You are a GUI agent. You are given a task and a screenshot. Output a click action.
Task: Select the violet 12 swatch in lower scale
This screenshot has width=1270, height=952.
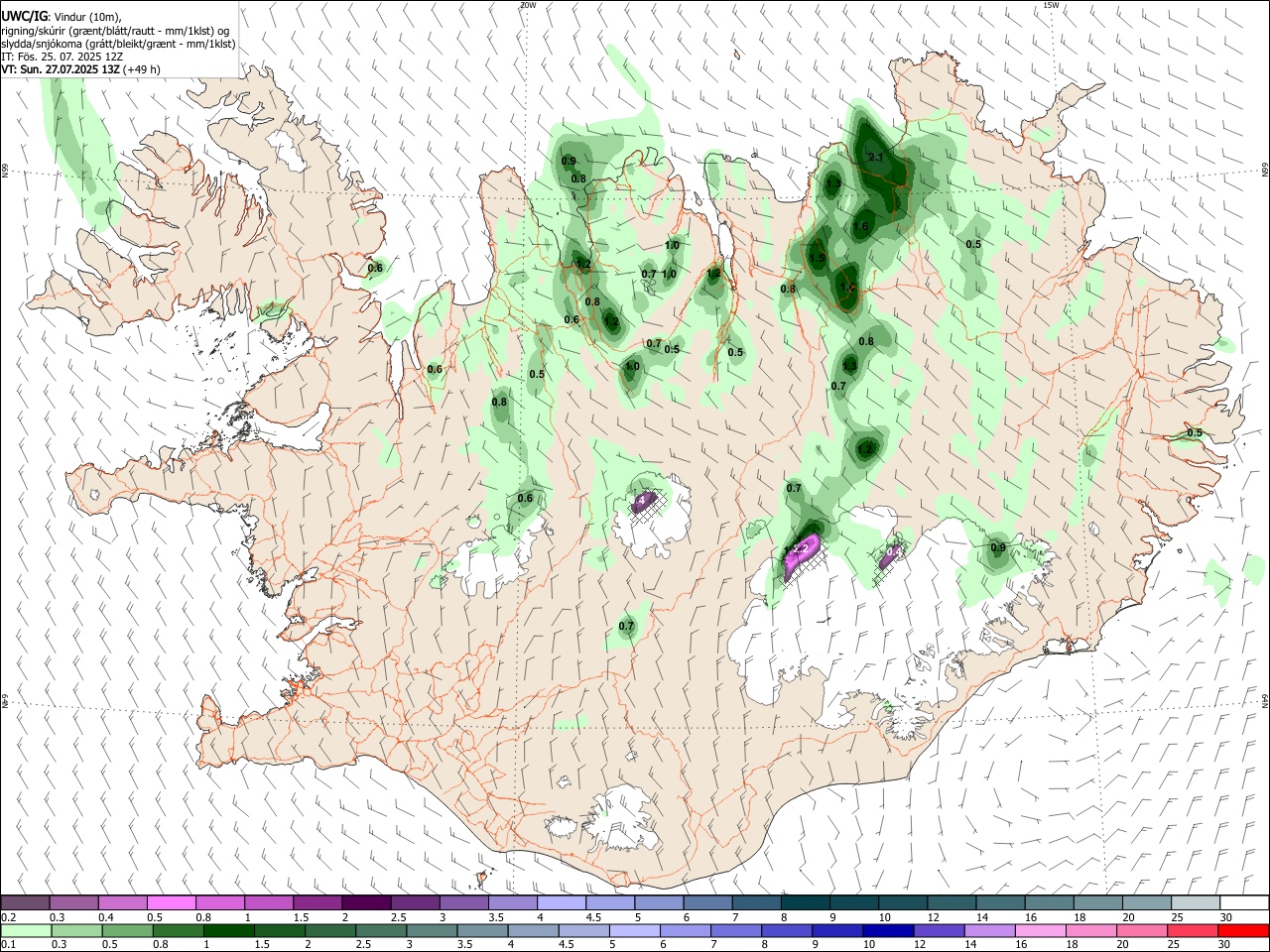coord(938,930)
